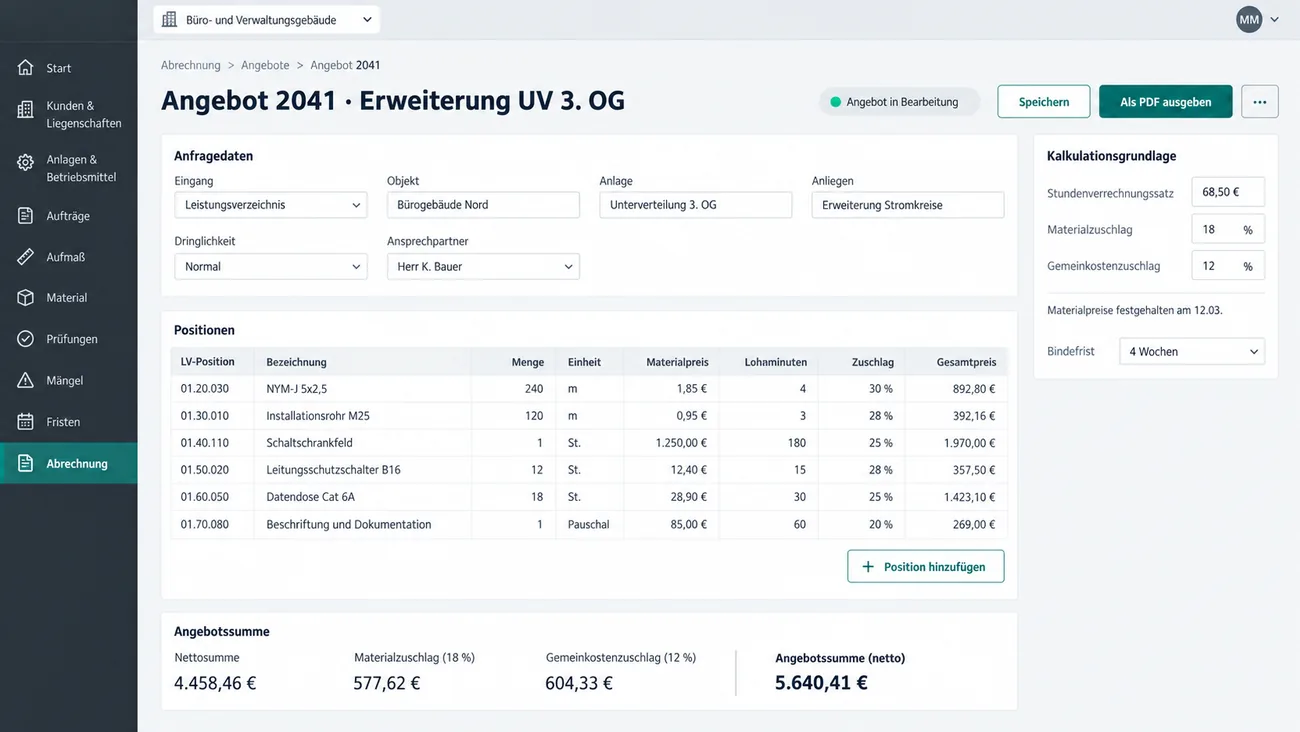
Task: Click the Start home icon in sidebar
Action: coord(26,68)
